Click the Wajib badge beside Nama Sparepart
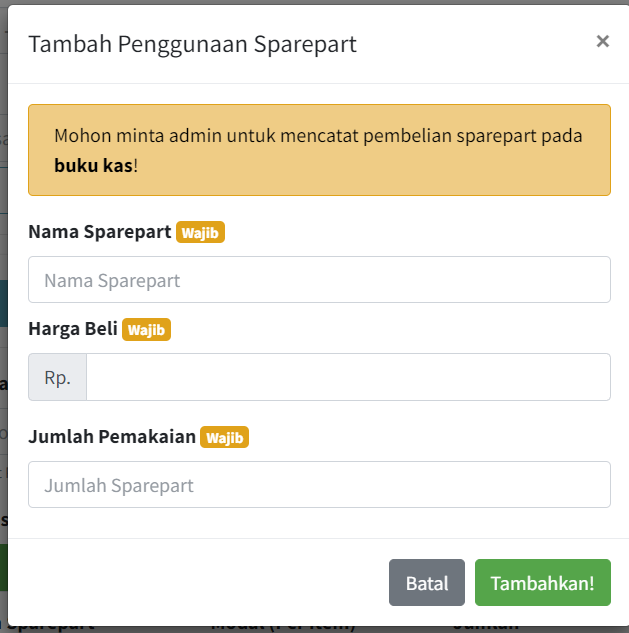629x633 pixels. click(201, 232)
